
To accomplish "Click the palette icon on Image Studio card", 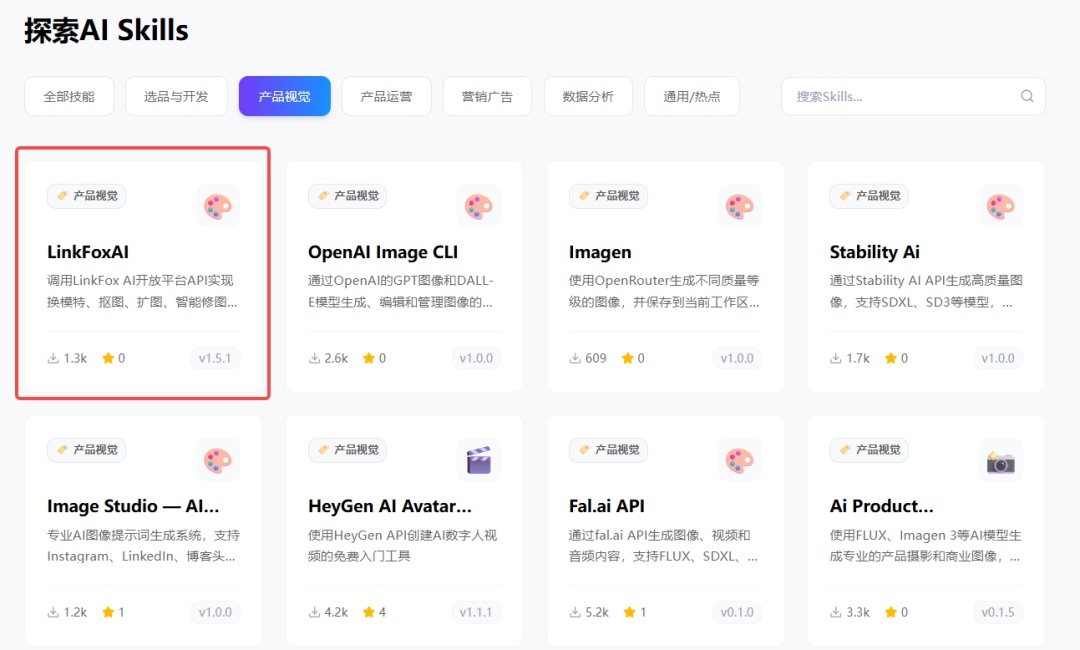I will coord(218,460).
